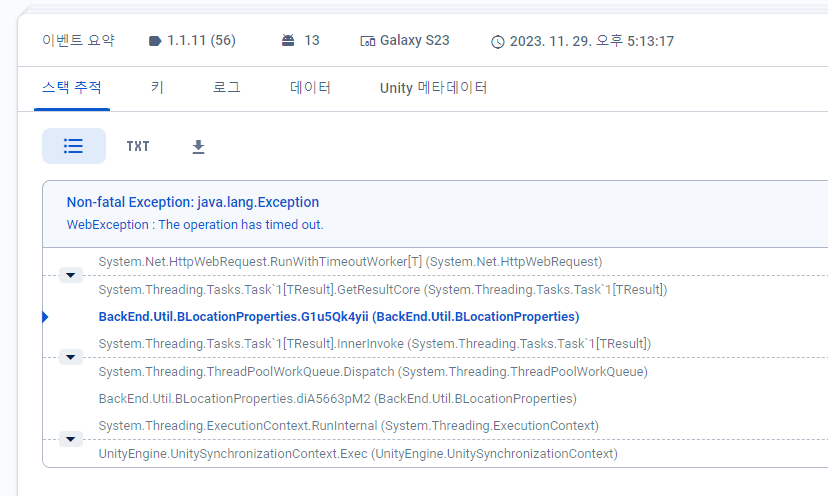Switch to list view of stack trace
Image resolution: width=828 pixels, height=496 pixels.
coord(73,146)
